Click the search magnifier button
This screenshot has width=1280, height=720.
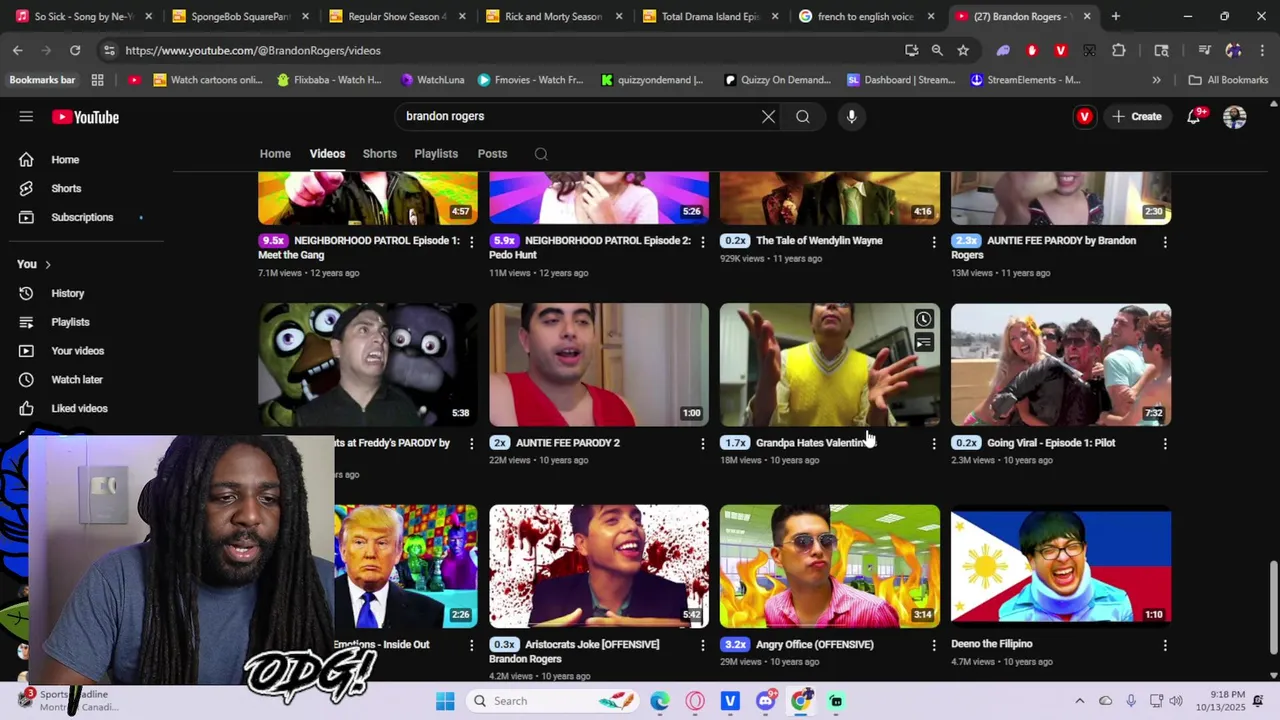pos(803,117)
